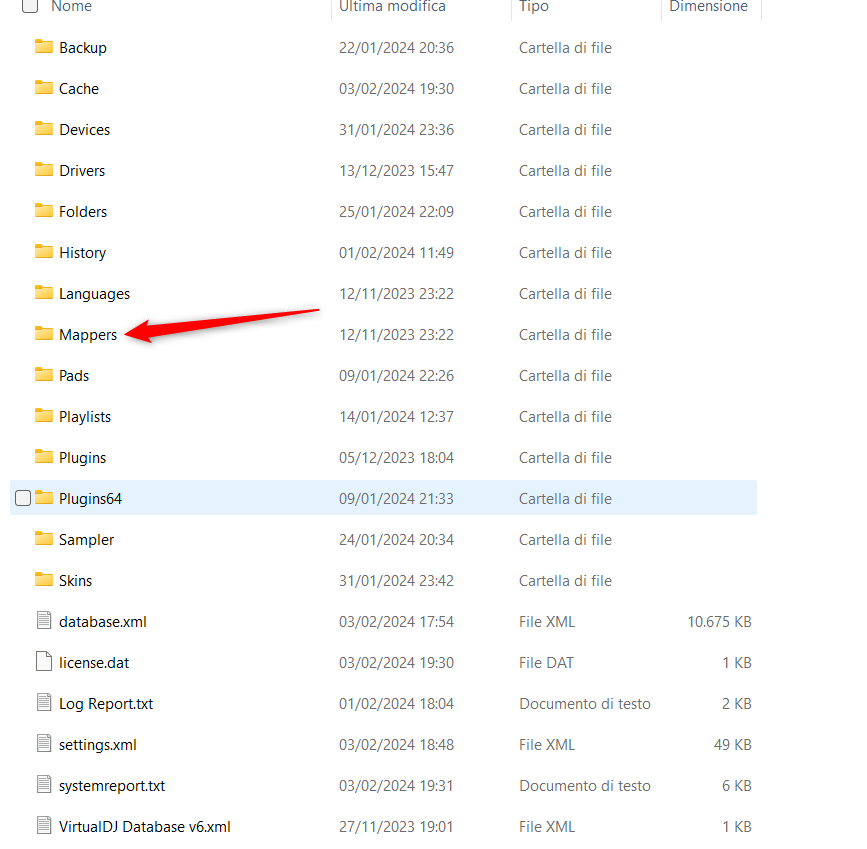Click the Backup folder icon
This screenshot has height=849, width=867.
tap(44, 46)
